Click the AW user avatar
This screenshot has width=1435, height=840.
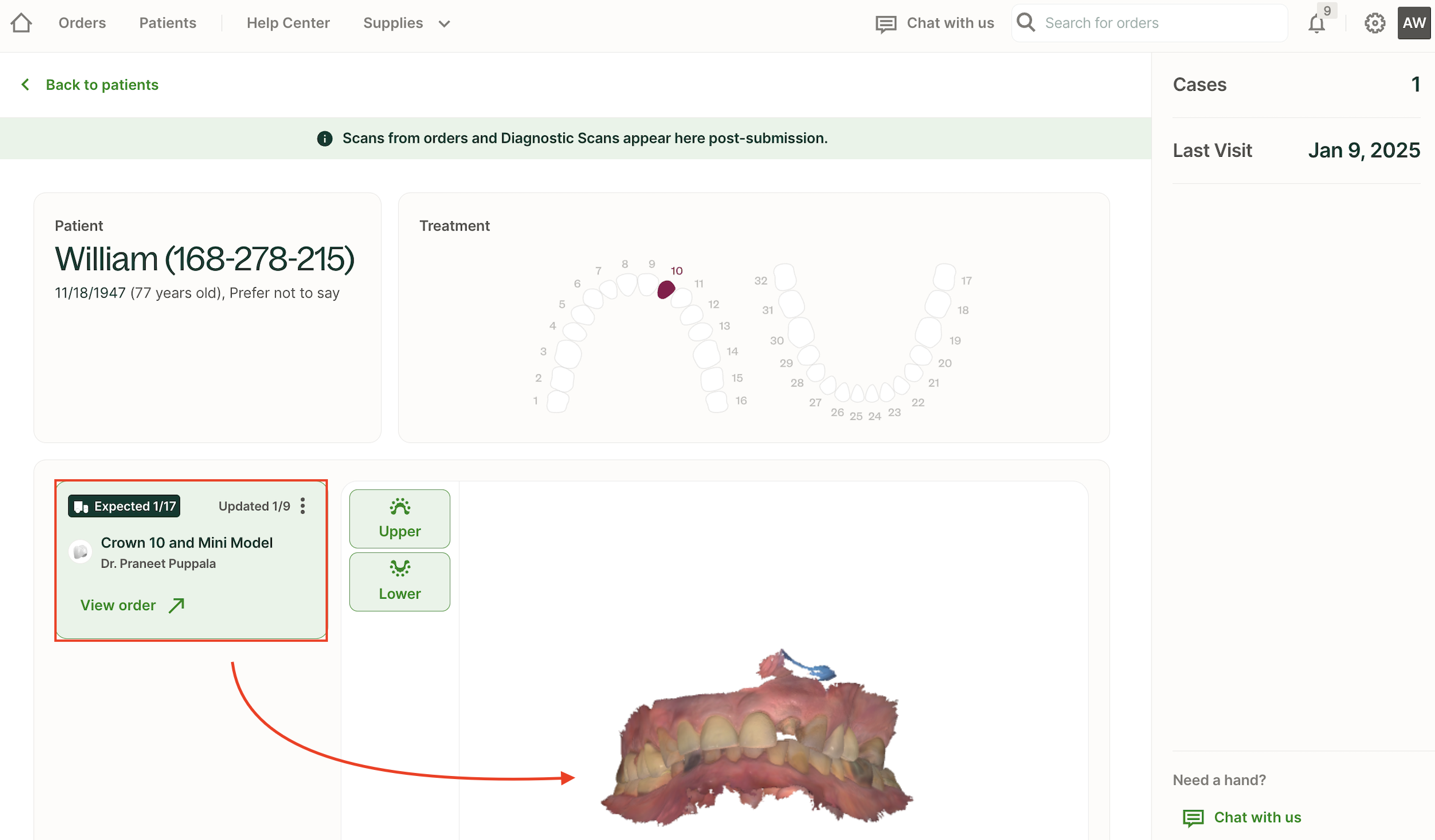[x=1414, y=23]
